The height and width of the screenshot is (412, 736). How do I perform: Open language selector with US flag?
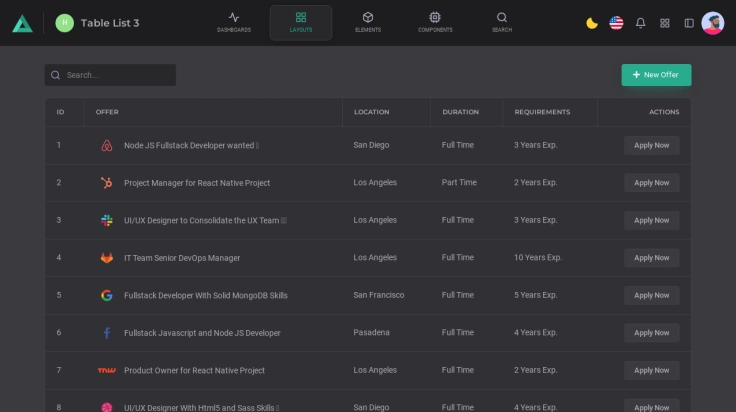616,23
